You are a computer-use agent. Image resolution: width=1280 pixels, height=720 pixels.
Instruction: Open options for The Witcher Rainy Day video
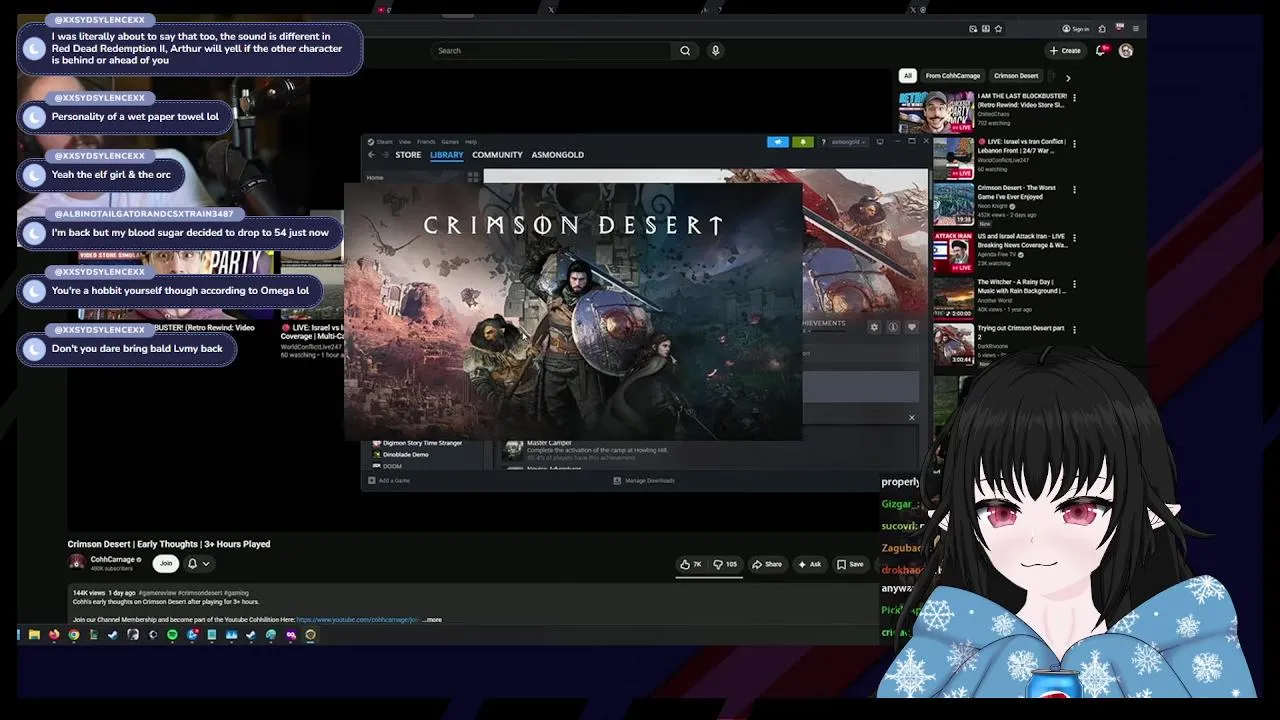(x=1075, y=283)
